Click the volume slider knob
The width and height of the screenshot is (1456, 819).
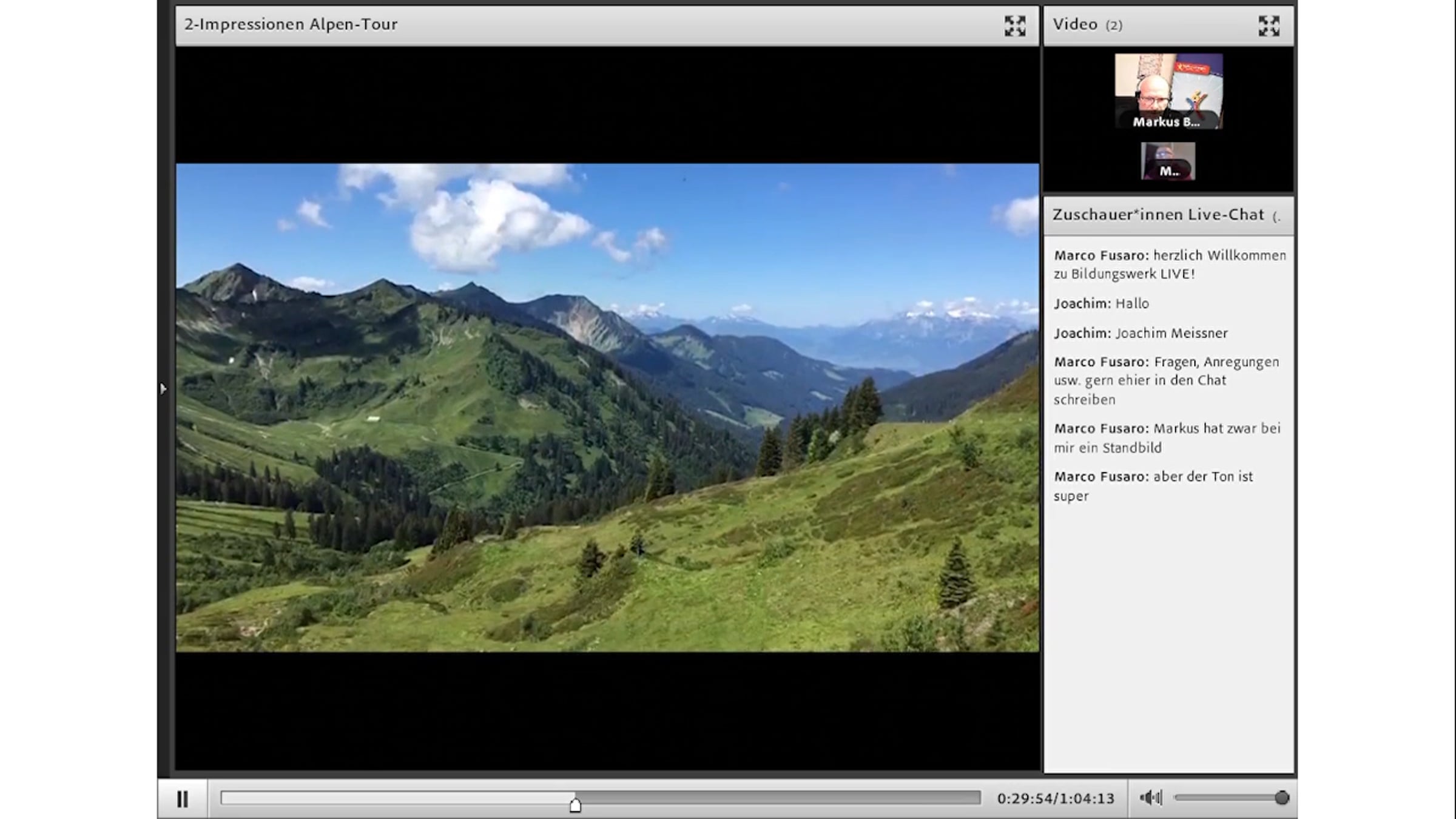tap(1281, 798)
